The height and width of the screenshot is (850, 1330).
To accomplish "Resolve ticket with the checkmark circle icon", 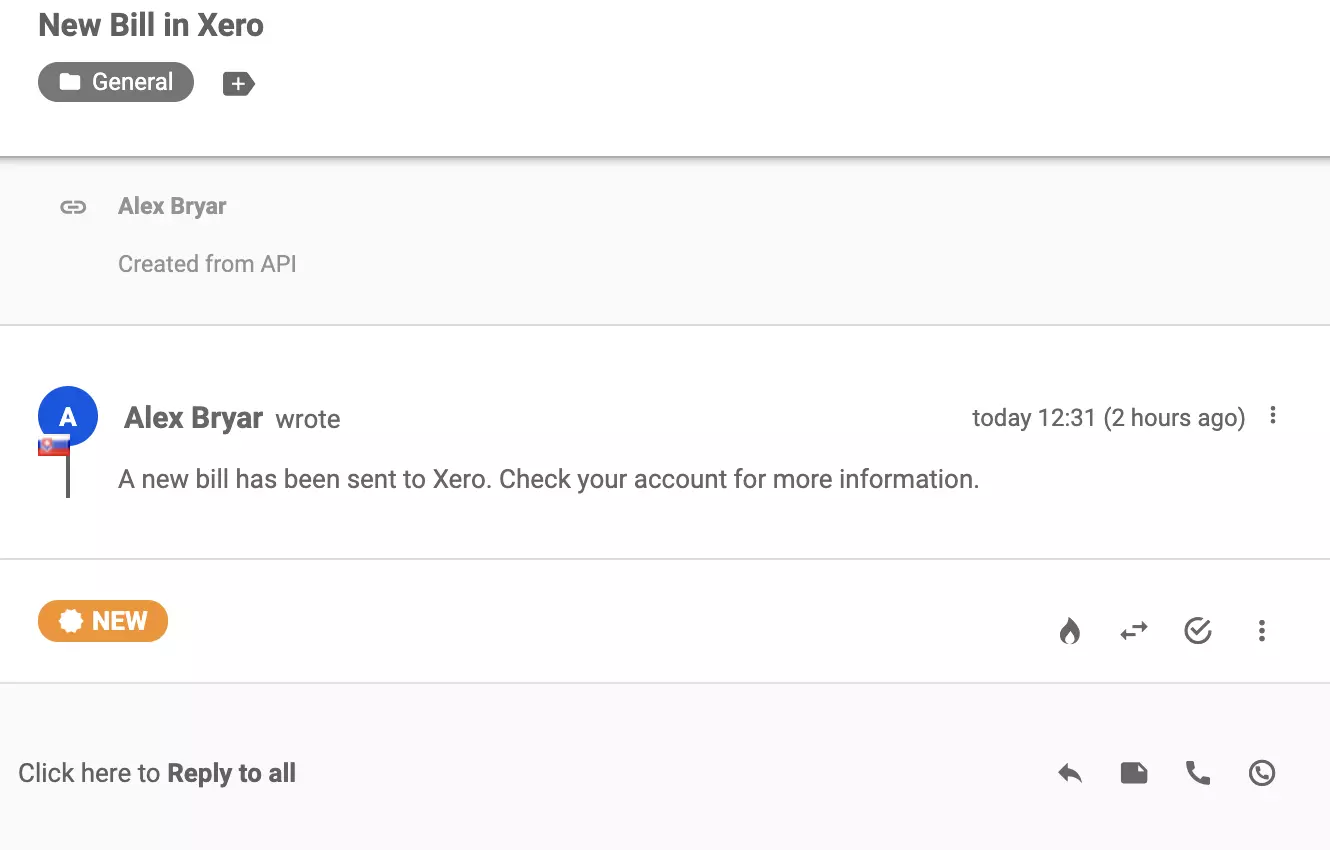I will pos(1197,631).
